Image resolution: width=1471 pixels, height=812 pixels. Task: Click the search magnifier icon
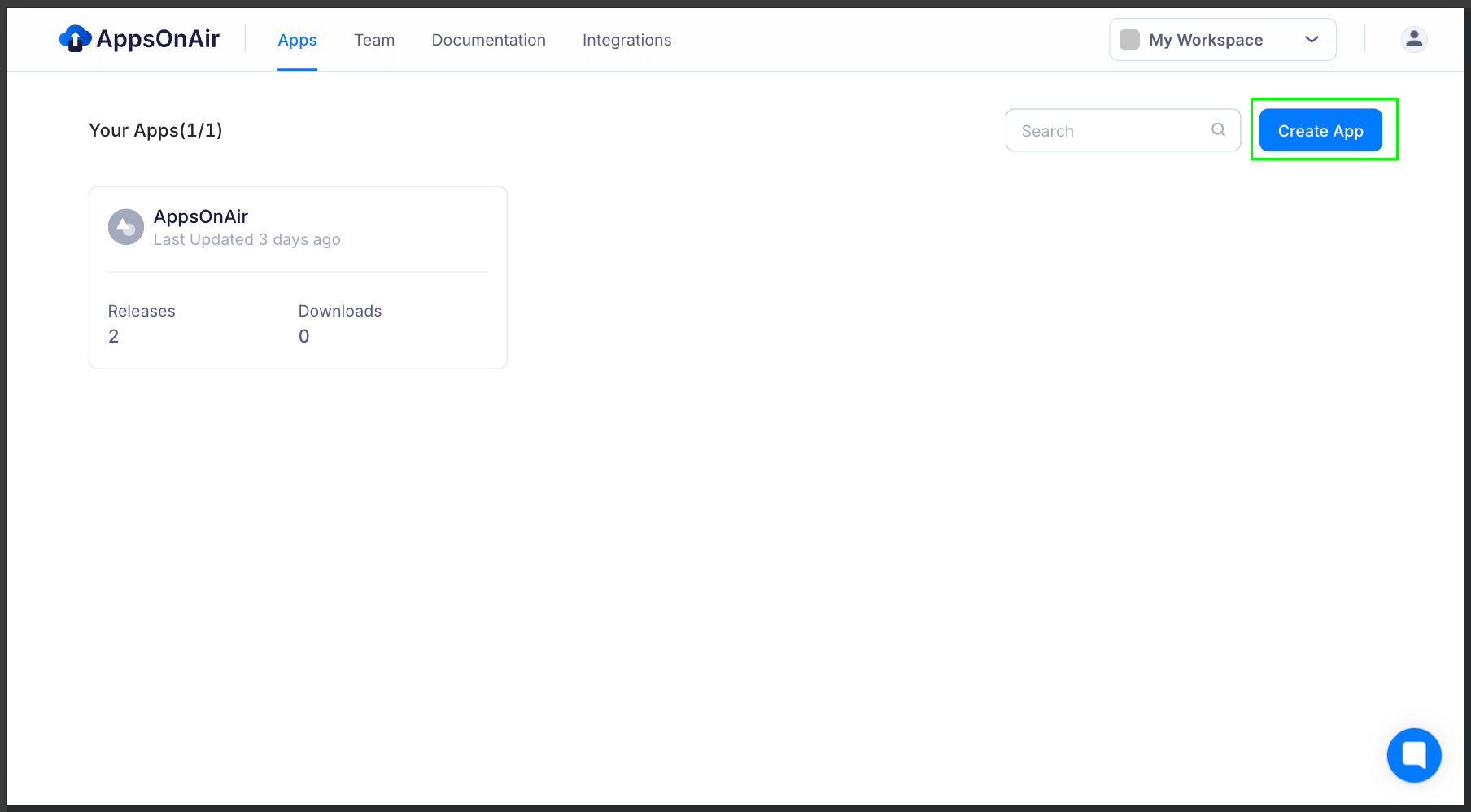[x=1218, y=129]
